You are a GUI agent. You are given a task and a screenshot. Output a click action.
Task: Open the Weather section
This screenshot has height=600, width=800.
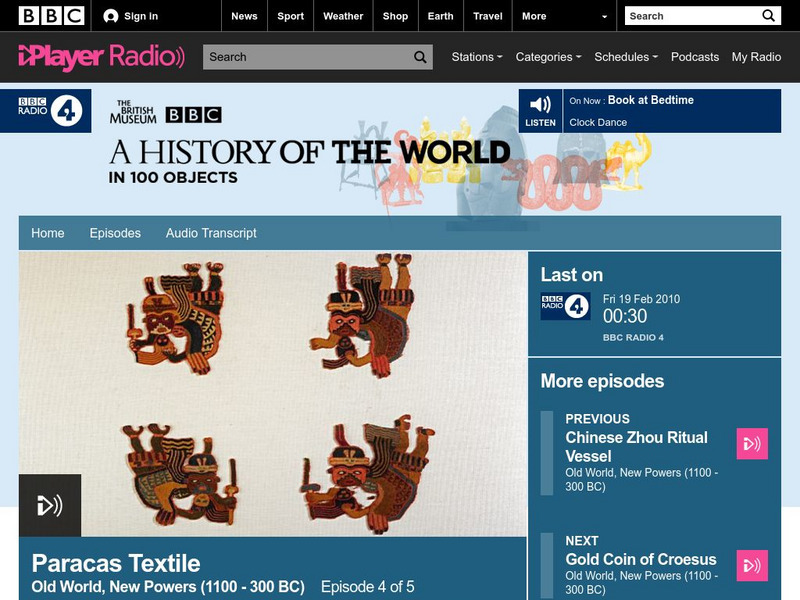click(x=343, y=16)
